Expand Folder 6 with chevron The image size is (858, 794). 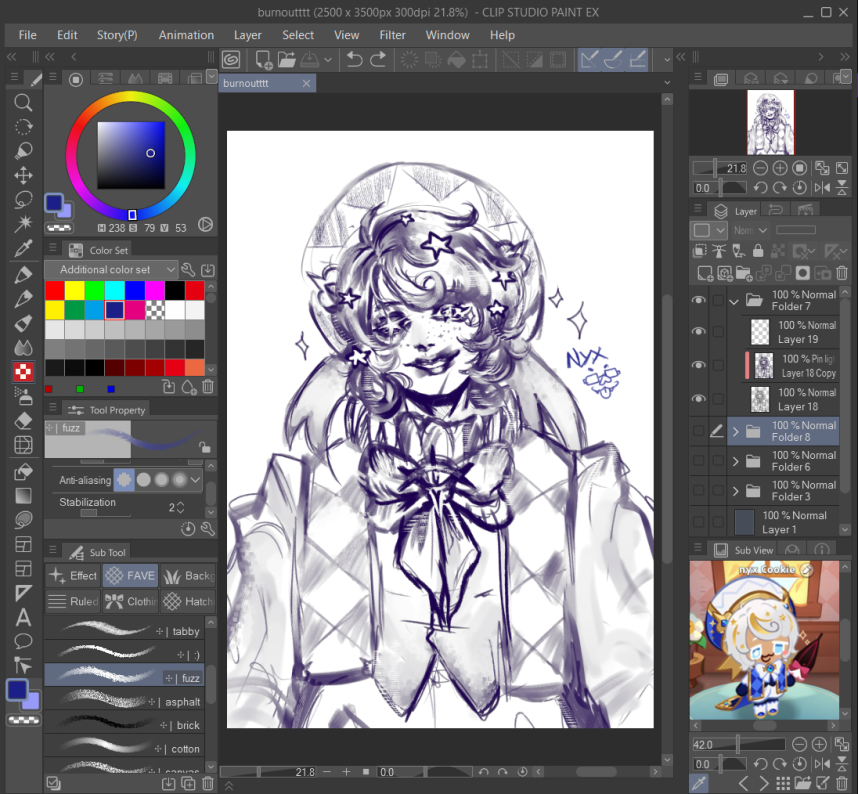point(735,461)
